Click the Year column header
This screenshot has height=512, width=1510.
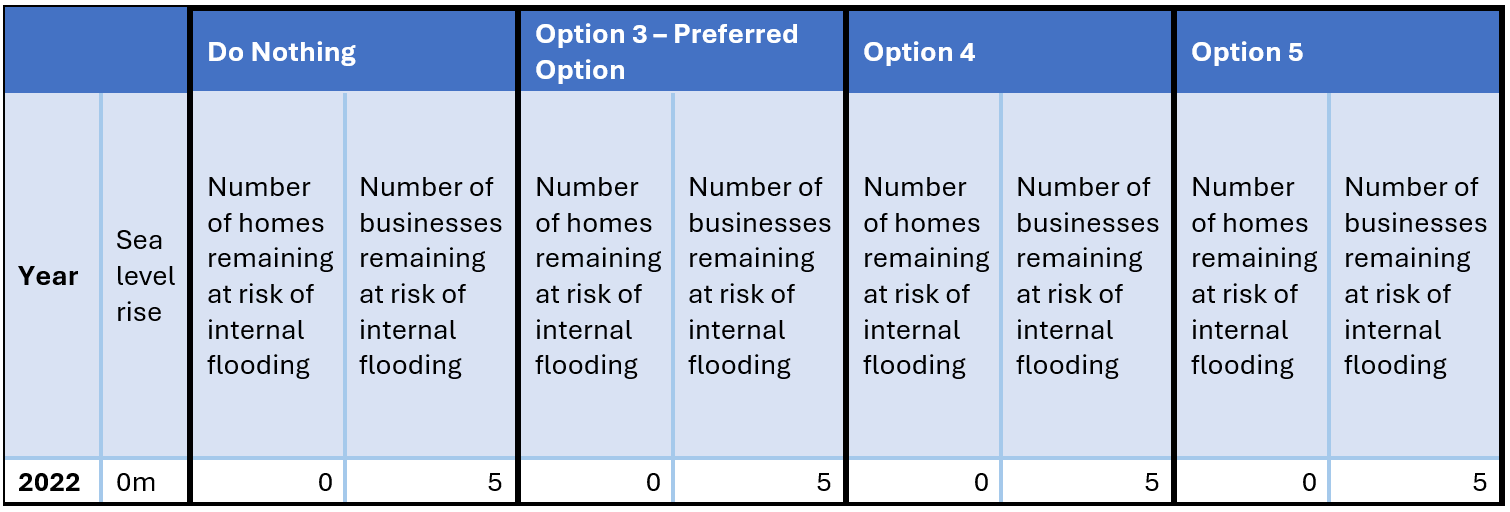(48, 276)
